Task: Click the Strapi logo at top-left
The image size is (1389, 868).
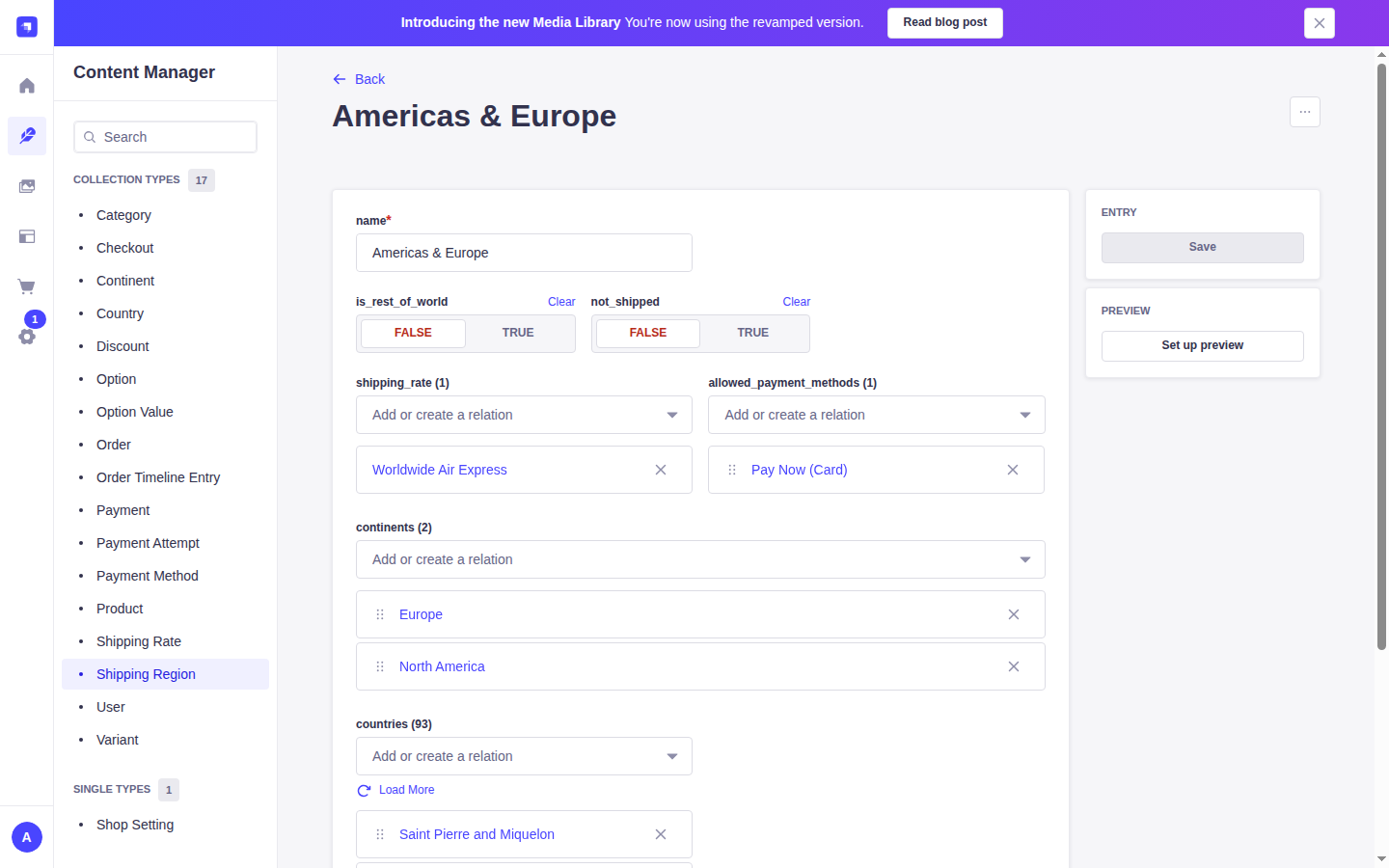Action: pos(27,27)
